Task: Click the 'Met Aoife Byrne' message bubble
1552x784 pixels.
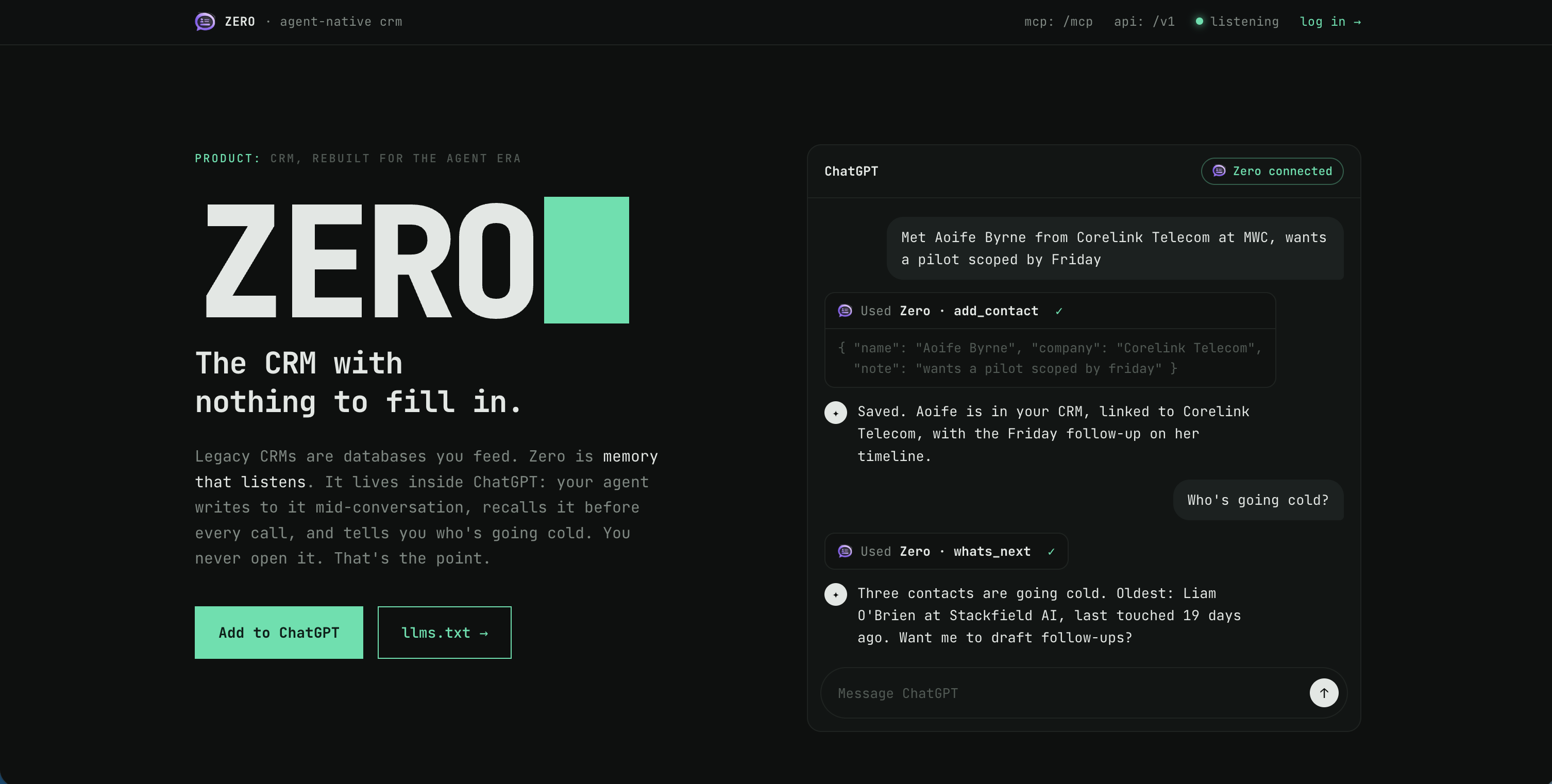Action: point(1115,248)
